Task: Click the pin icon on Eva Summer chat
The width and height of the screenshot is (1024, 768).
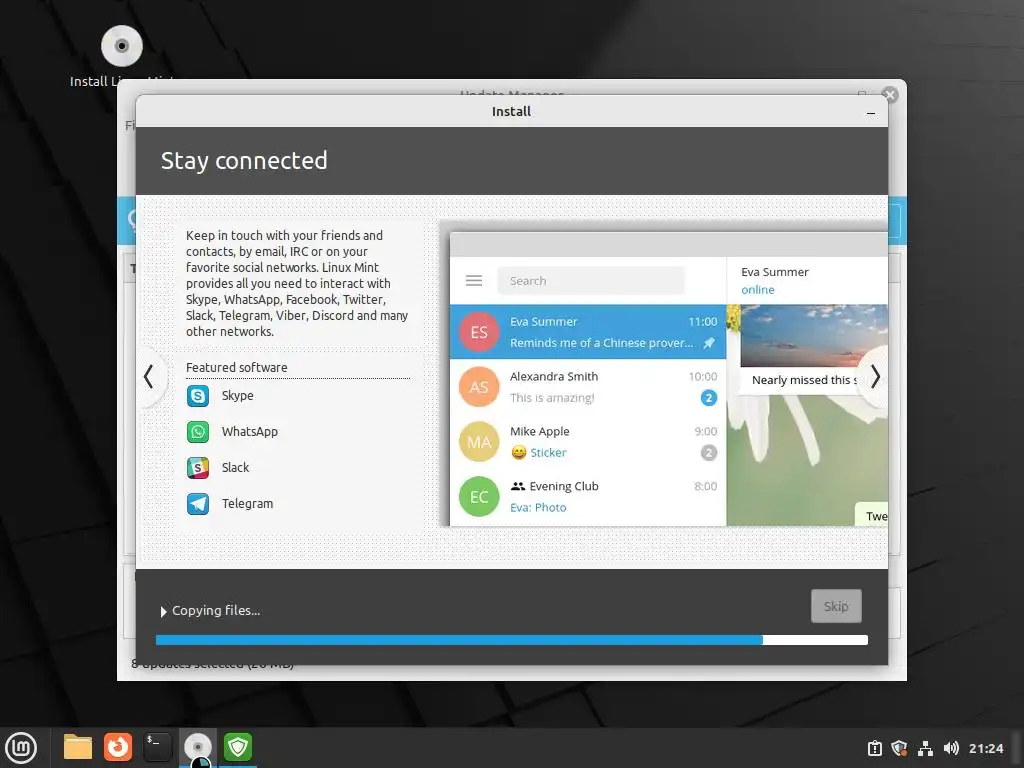Action: coord(709,343)
